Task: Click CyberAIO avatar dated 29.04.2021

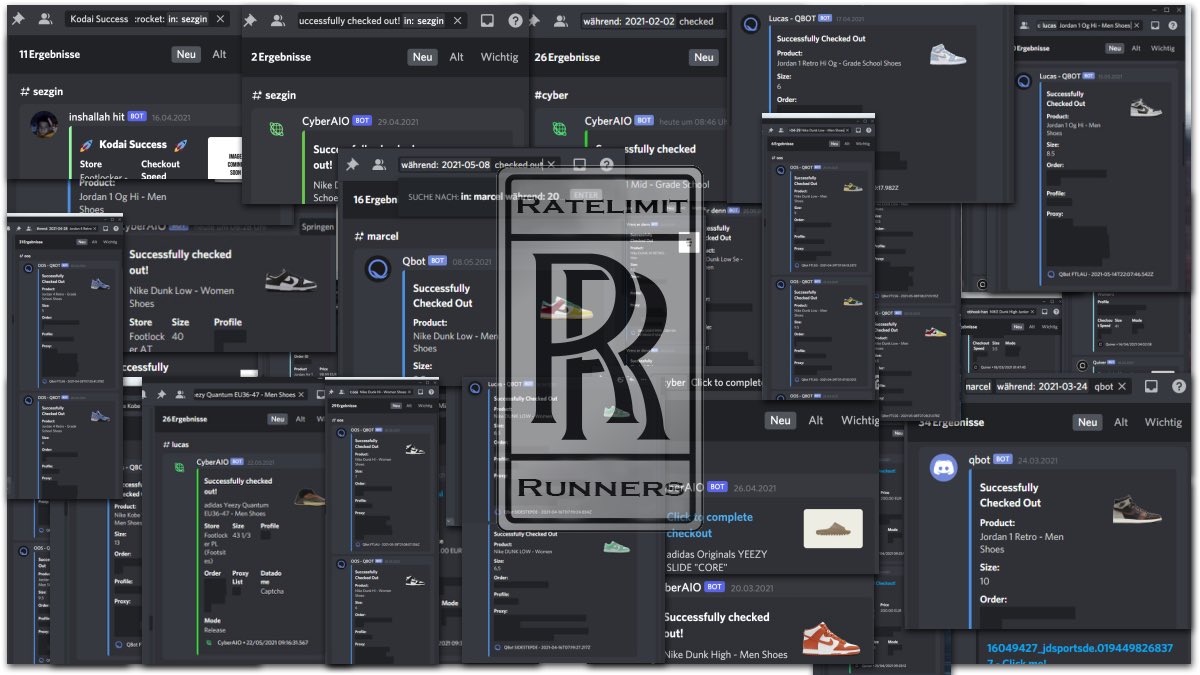Action: (277, 128)
